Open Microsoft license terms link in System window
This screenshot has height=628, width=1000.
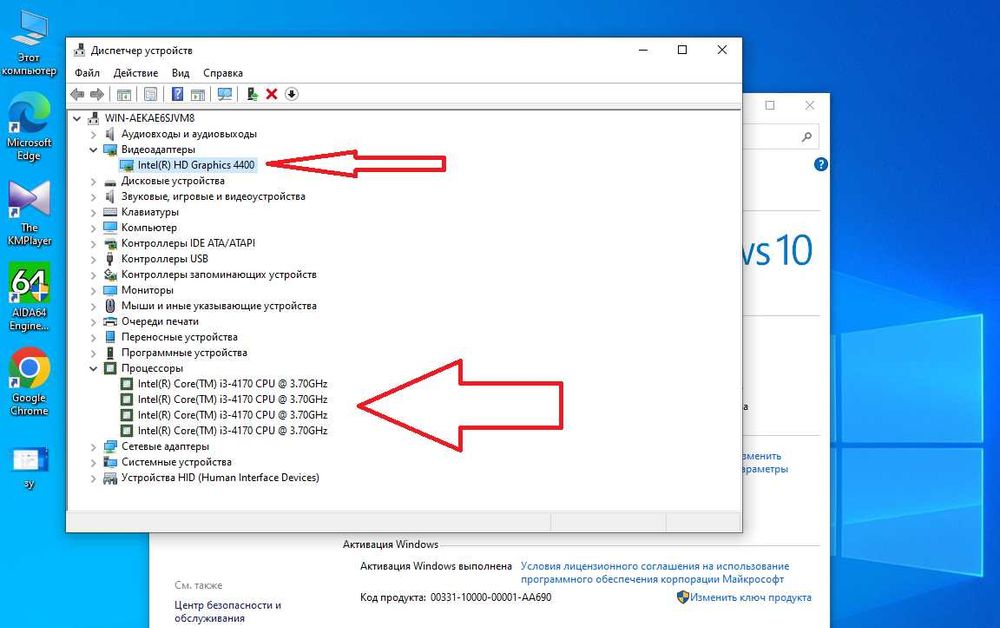(654, 573)
